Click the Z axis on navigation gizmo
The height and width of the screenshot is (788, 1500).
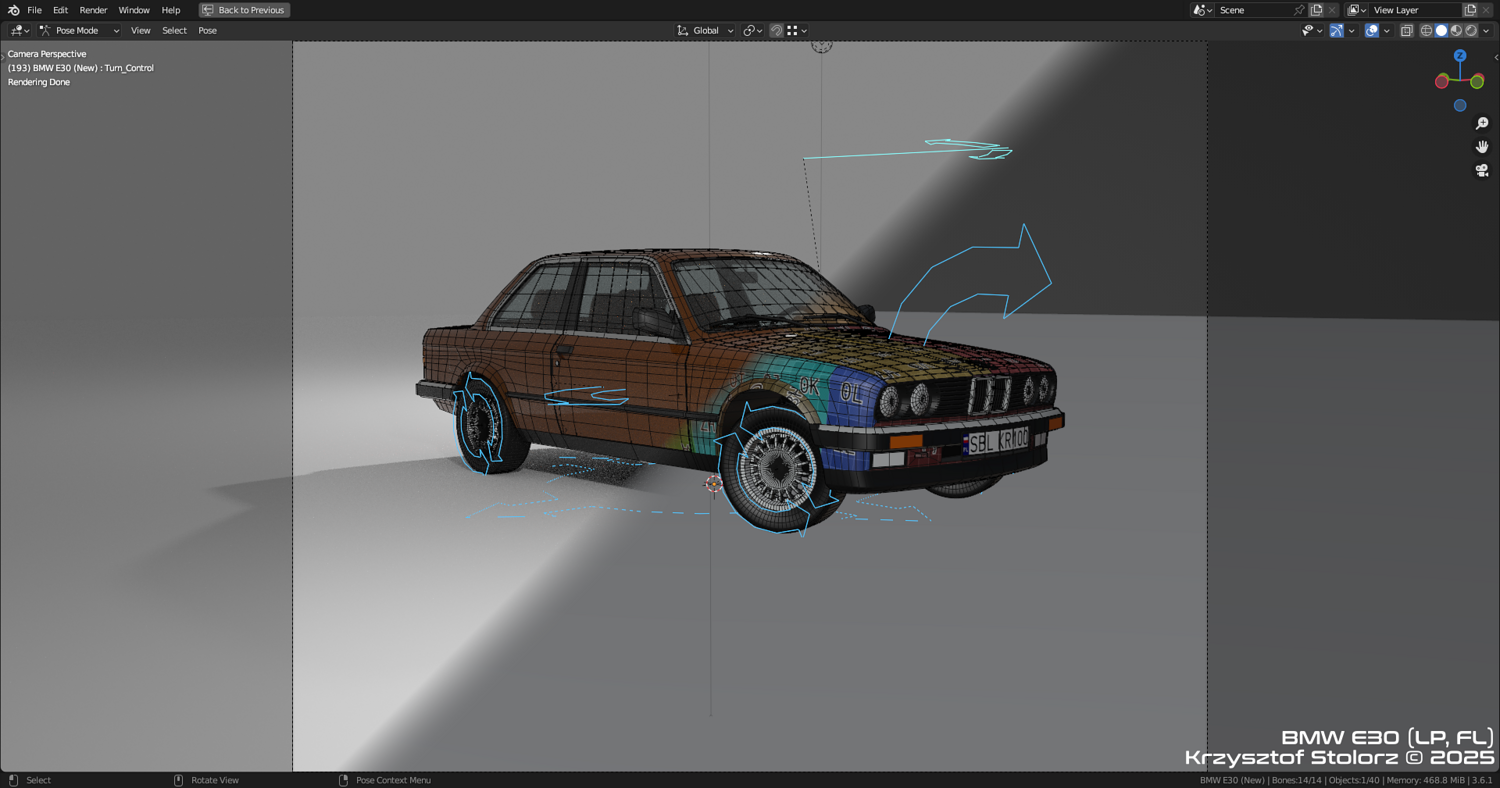coord(1460,56)
